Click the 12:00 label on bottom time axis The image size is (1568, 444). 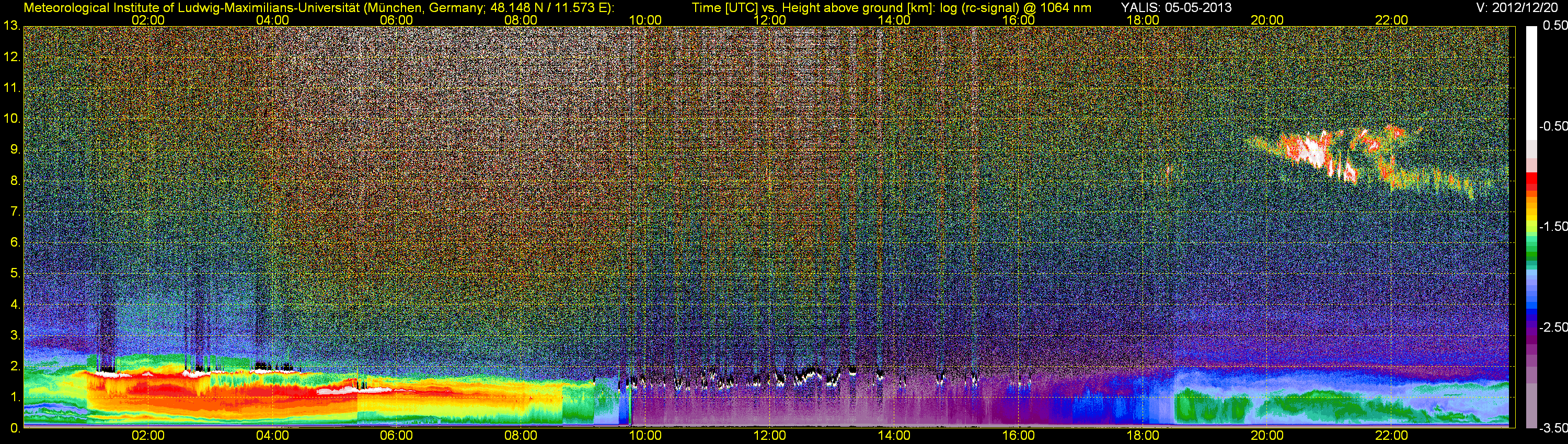pyautogui.click(x=769, y=436)
